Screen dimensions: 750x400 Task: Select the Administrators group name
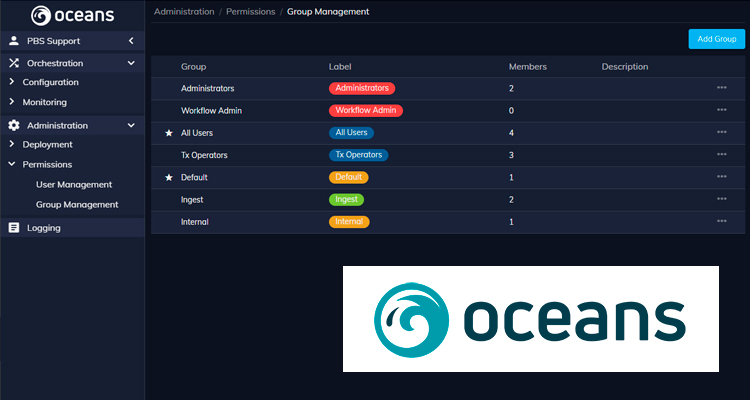(x=208, y=89)
